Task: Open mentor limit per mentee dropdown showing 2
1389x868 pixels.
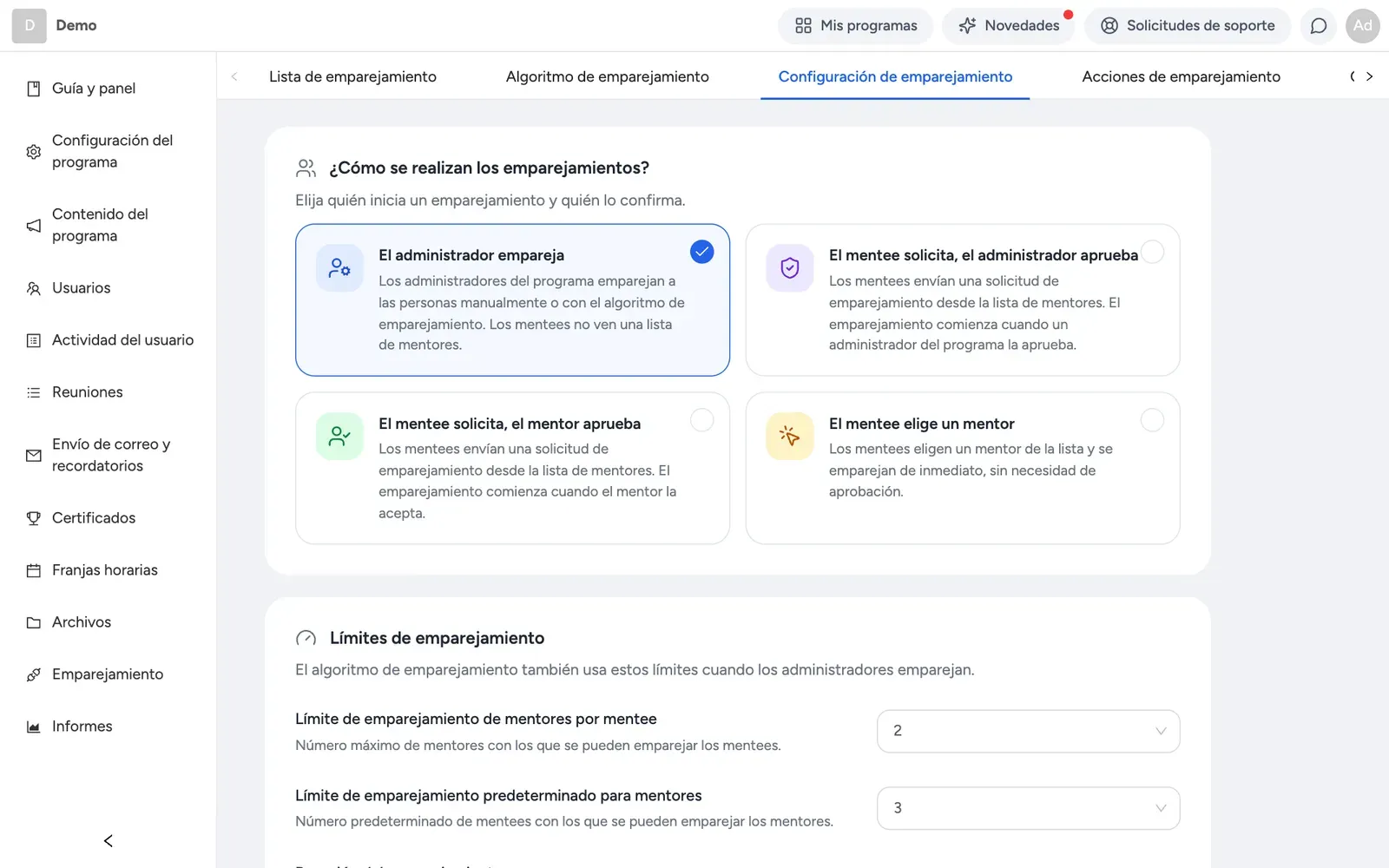Action: [1028, 731]
